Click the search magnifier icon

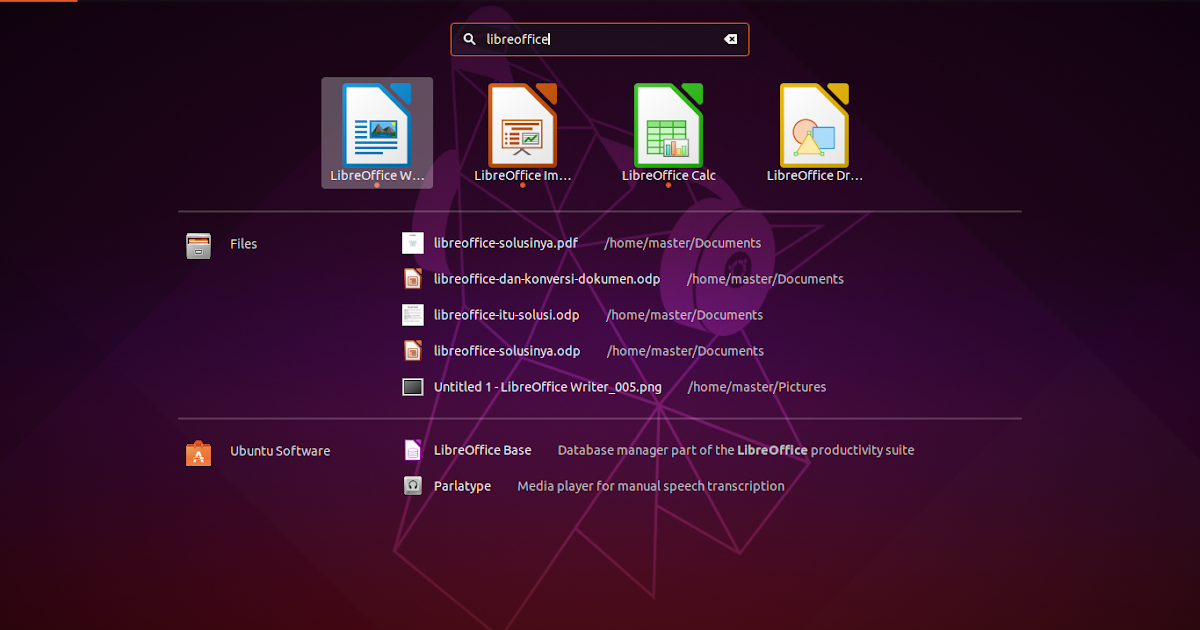pyautogui.click(x=469, y=39)
